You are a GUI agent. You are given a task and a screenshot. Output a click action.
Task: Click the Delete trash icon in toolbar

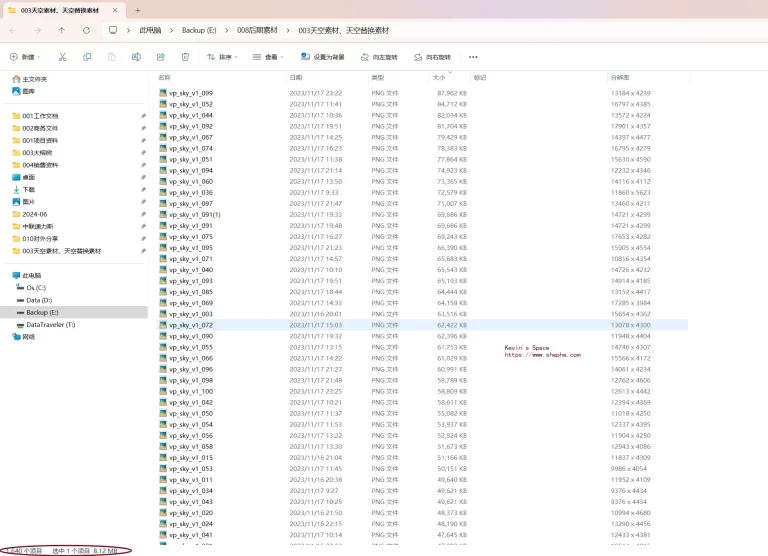pos(184,57)
